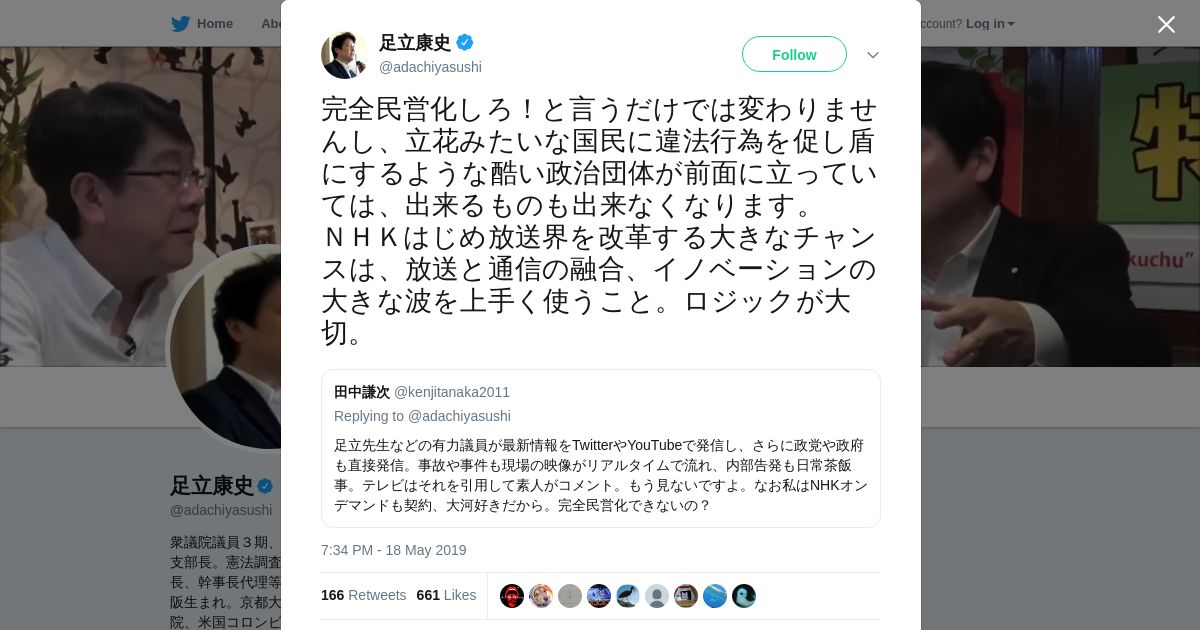This screenshot has width=1200, height=630.
Task: Open the Log in dropdown
Action: pyautogui.click(x=990, y=24)
